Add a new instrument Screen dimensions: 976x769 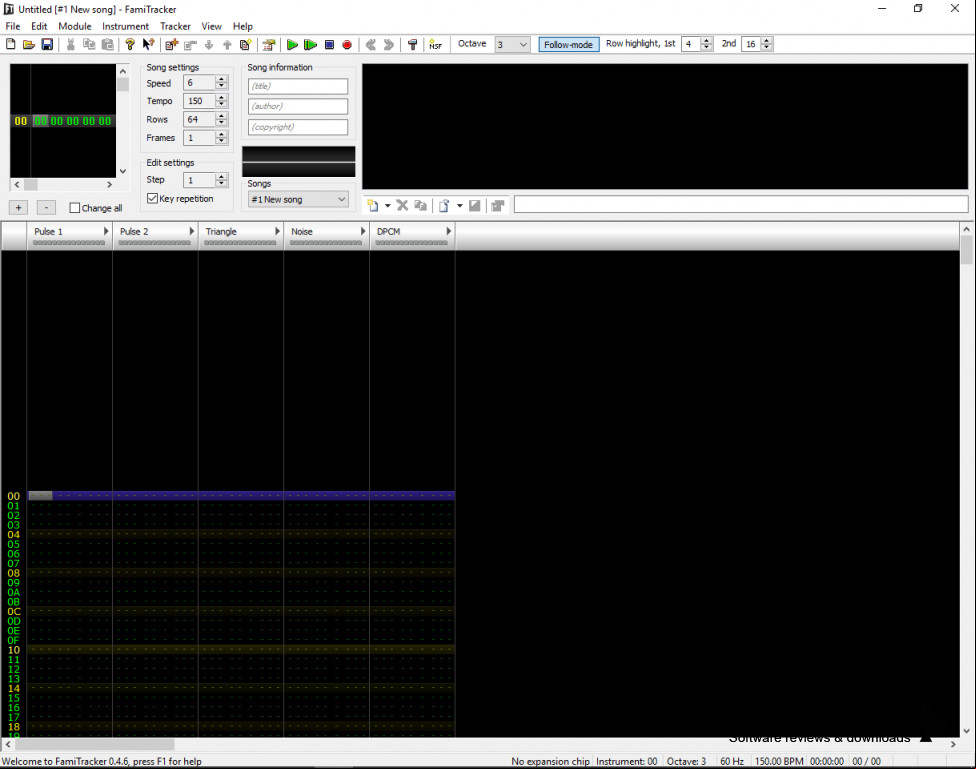click(373, 205)
